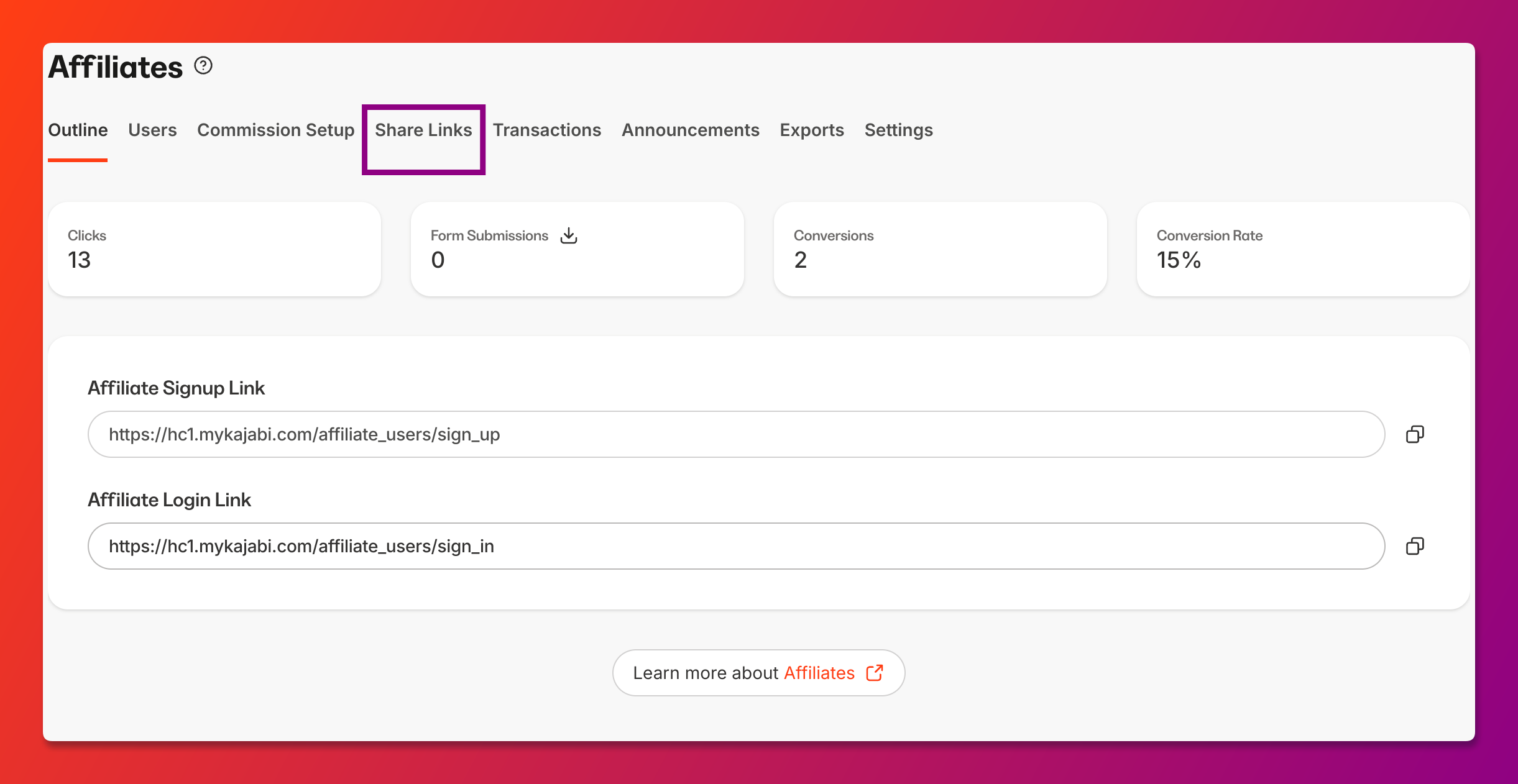1518x784 pixels.
Task: Select the Conversions count of 2
Action: point(801,260)
